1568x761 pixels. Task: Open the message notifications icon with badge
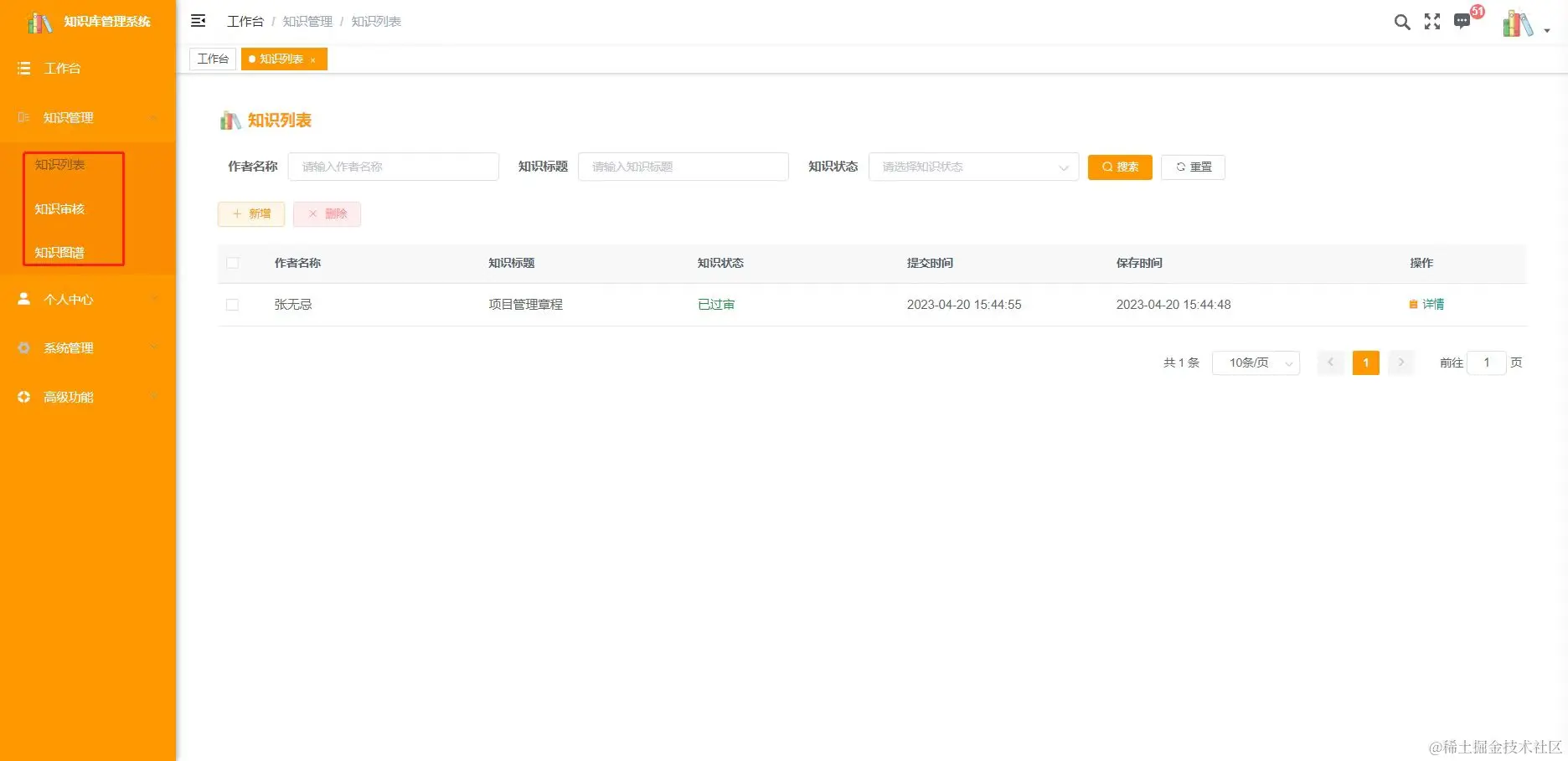point(1462,21)
